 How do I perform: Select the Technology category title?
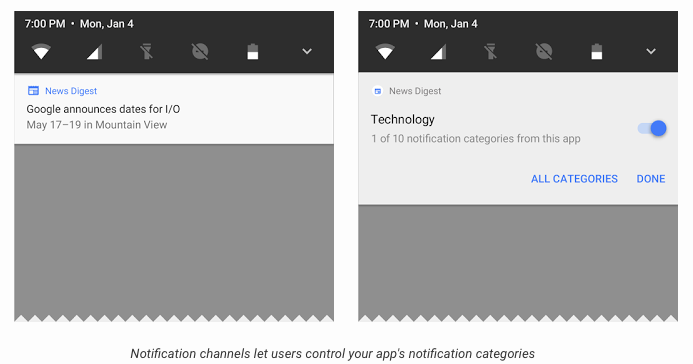403,120
